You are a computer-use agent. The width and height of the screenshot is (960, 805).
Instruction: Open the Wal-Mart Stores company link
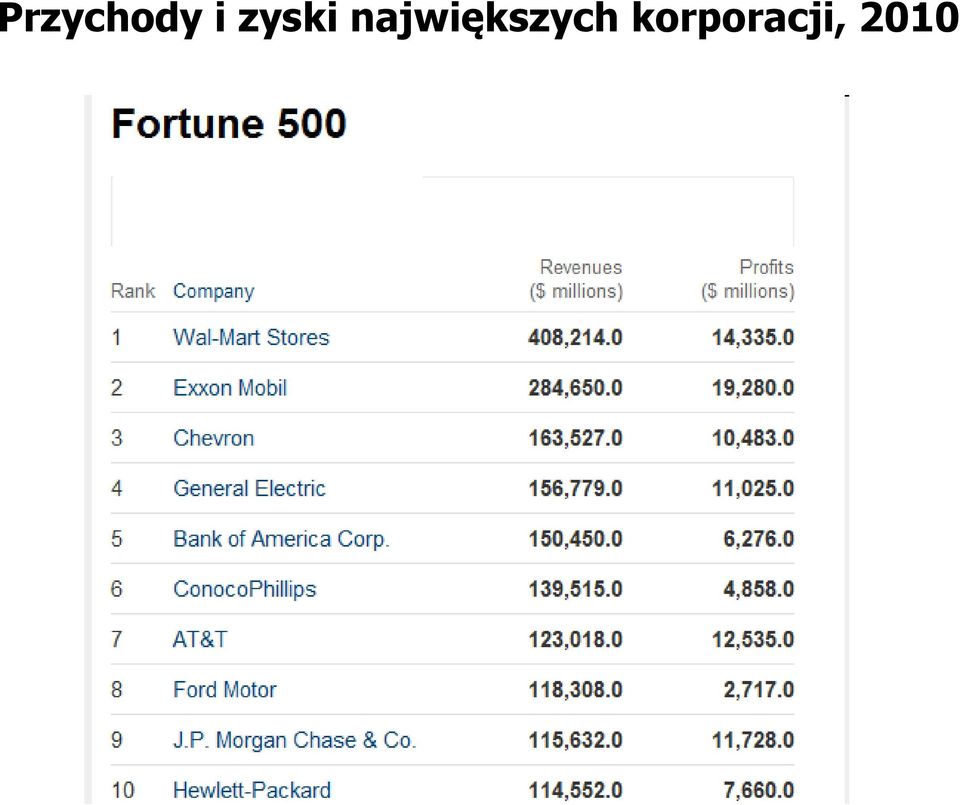pos(251,337)
